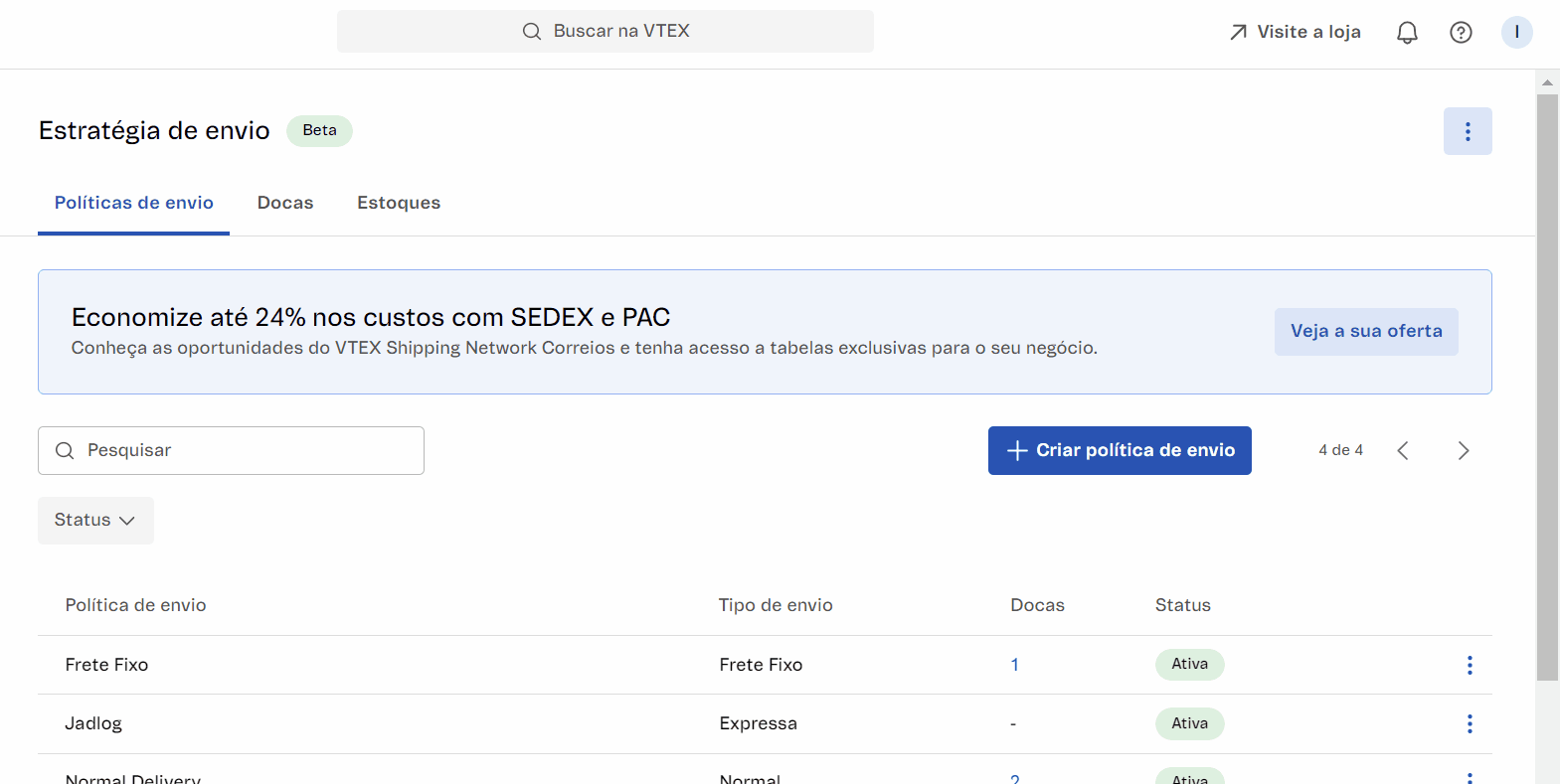Open the Jadlog shipping policy row
Image resolution: width=1560 pixels, height=784 pixels.
point(93,723)
